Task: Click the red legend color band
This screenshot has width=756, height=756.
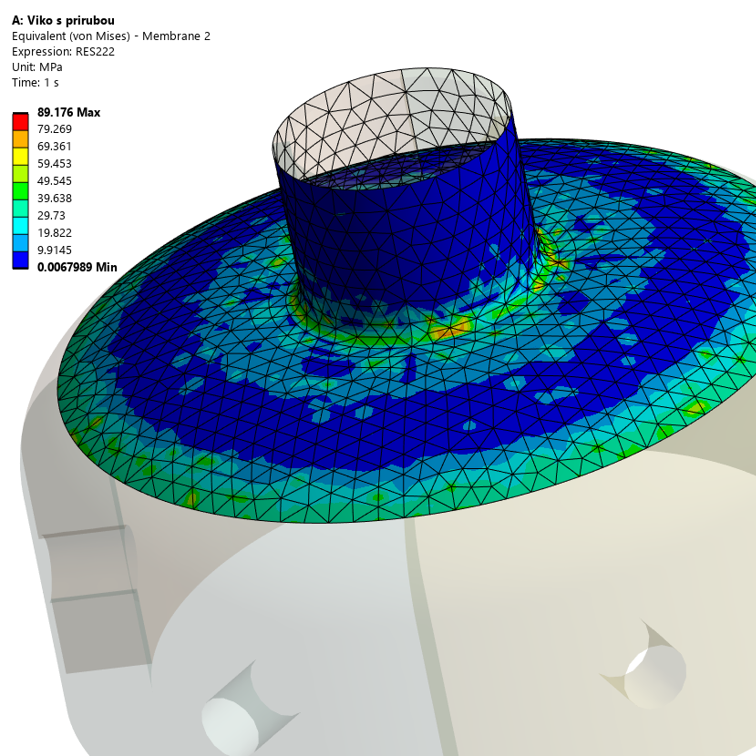Action: [20, 122]
